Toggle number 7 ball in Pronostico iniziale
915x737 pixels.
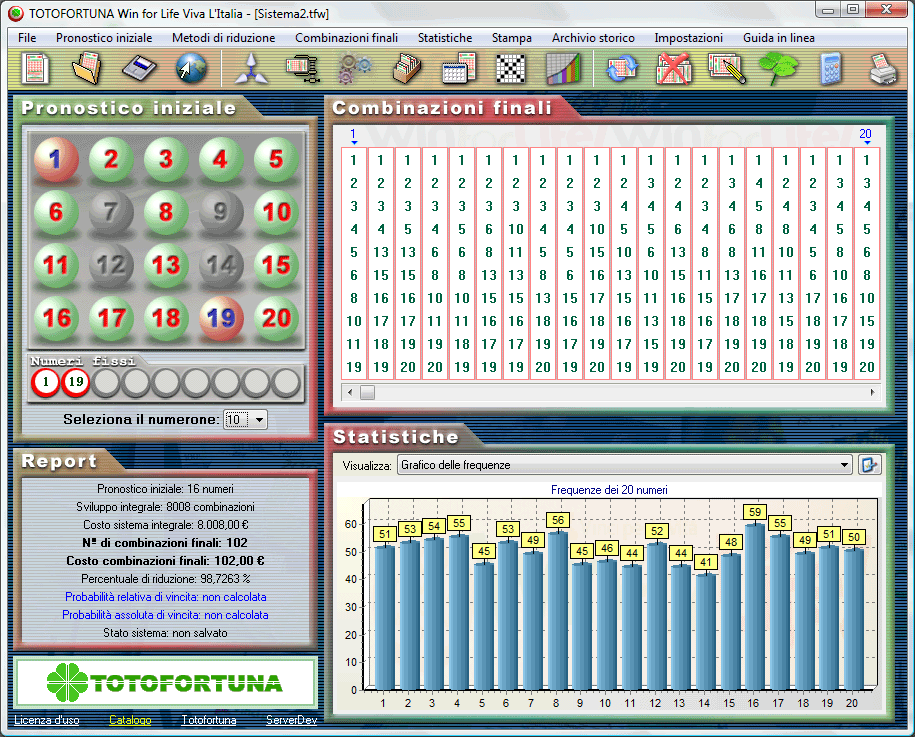[x=112, y=211]
